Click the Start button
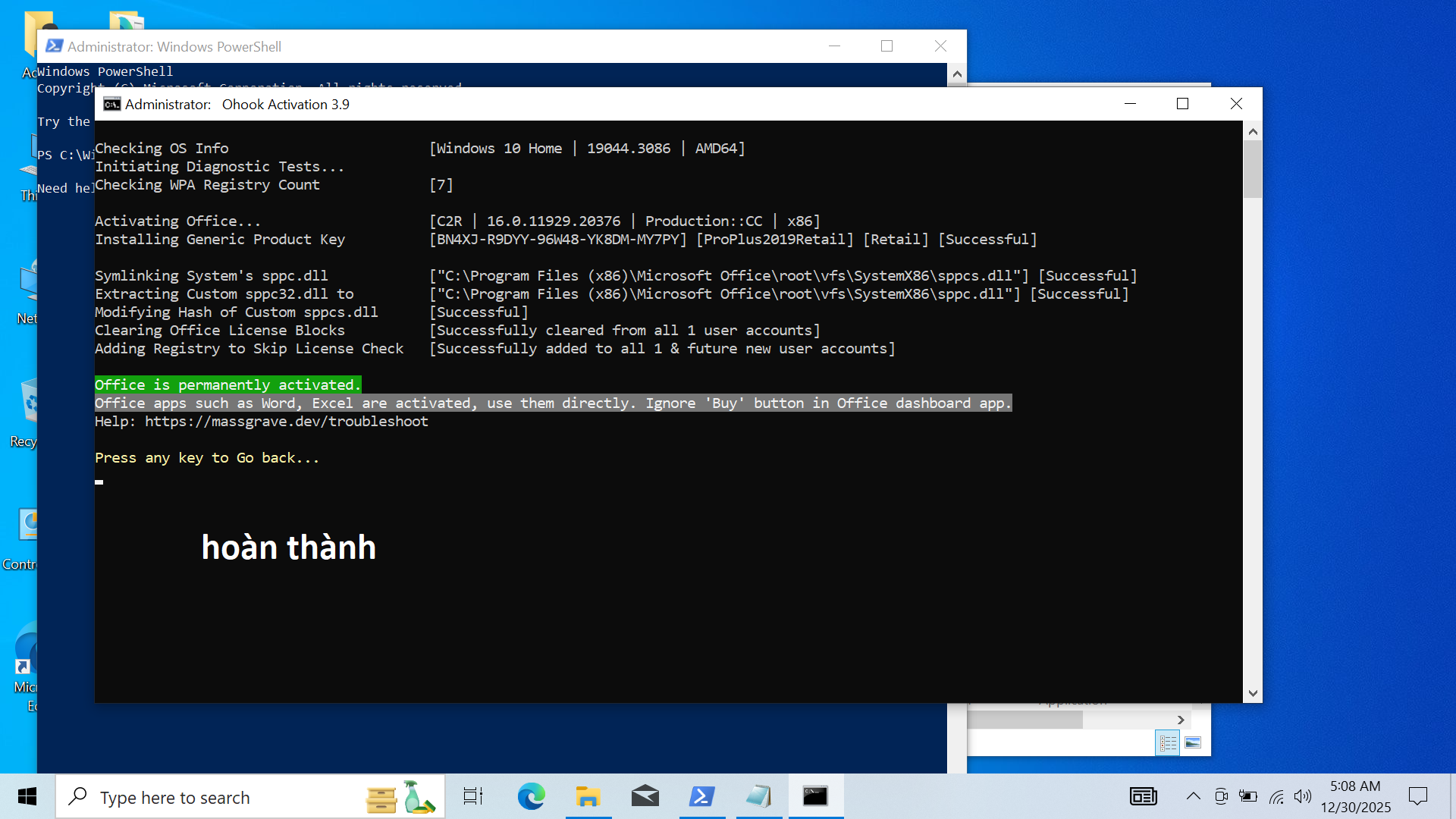1456x819 pixels. (x=27, y=796)
